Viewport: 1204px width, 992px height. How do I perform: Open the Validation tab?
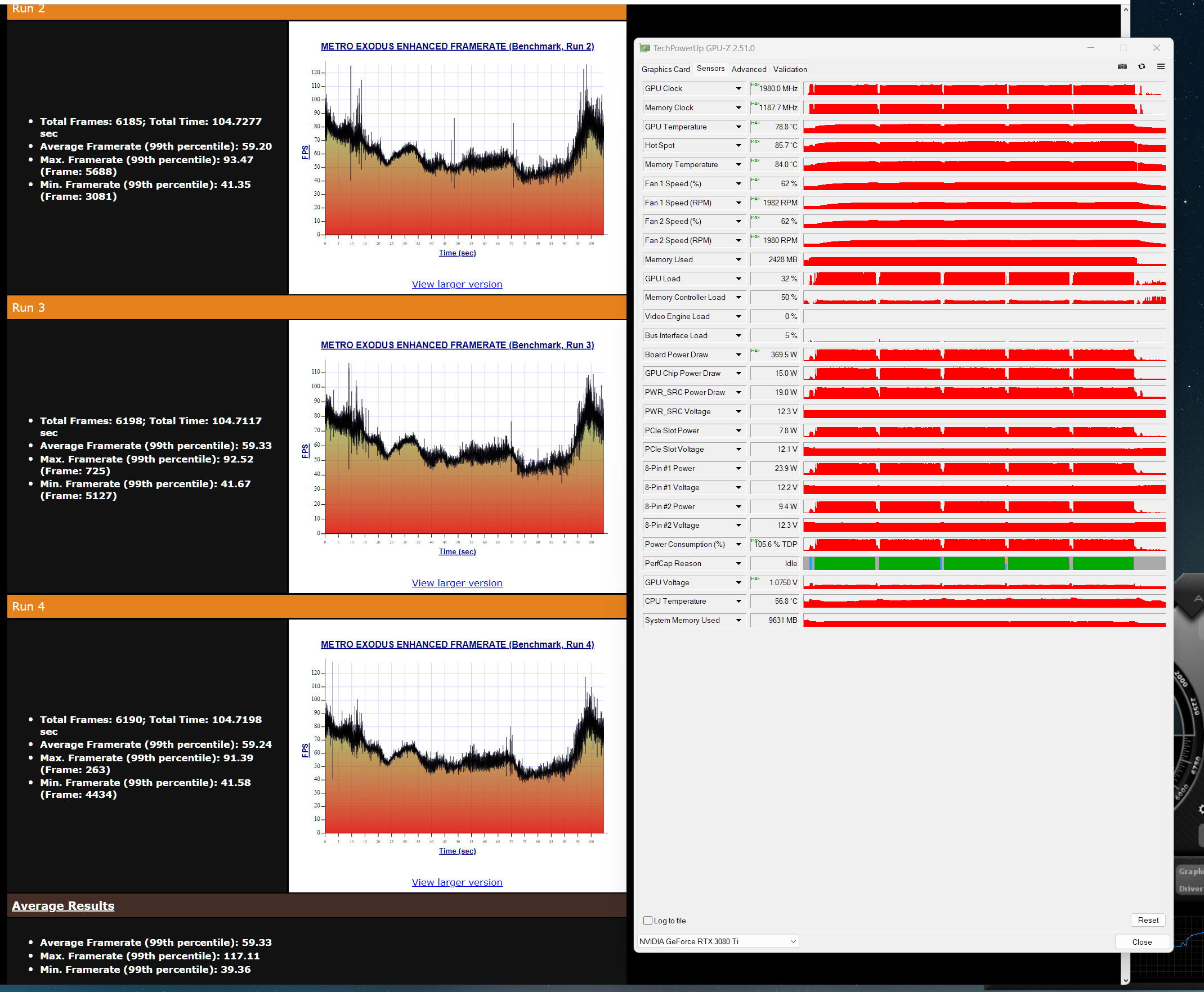click(x=790, y=69)
